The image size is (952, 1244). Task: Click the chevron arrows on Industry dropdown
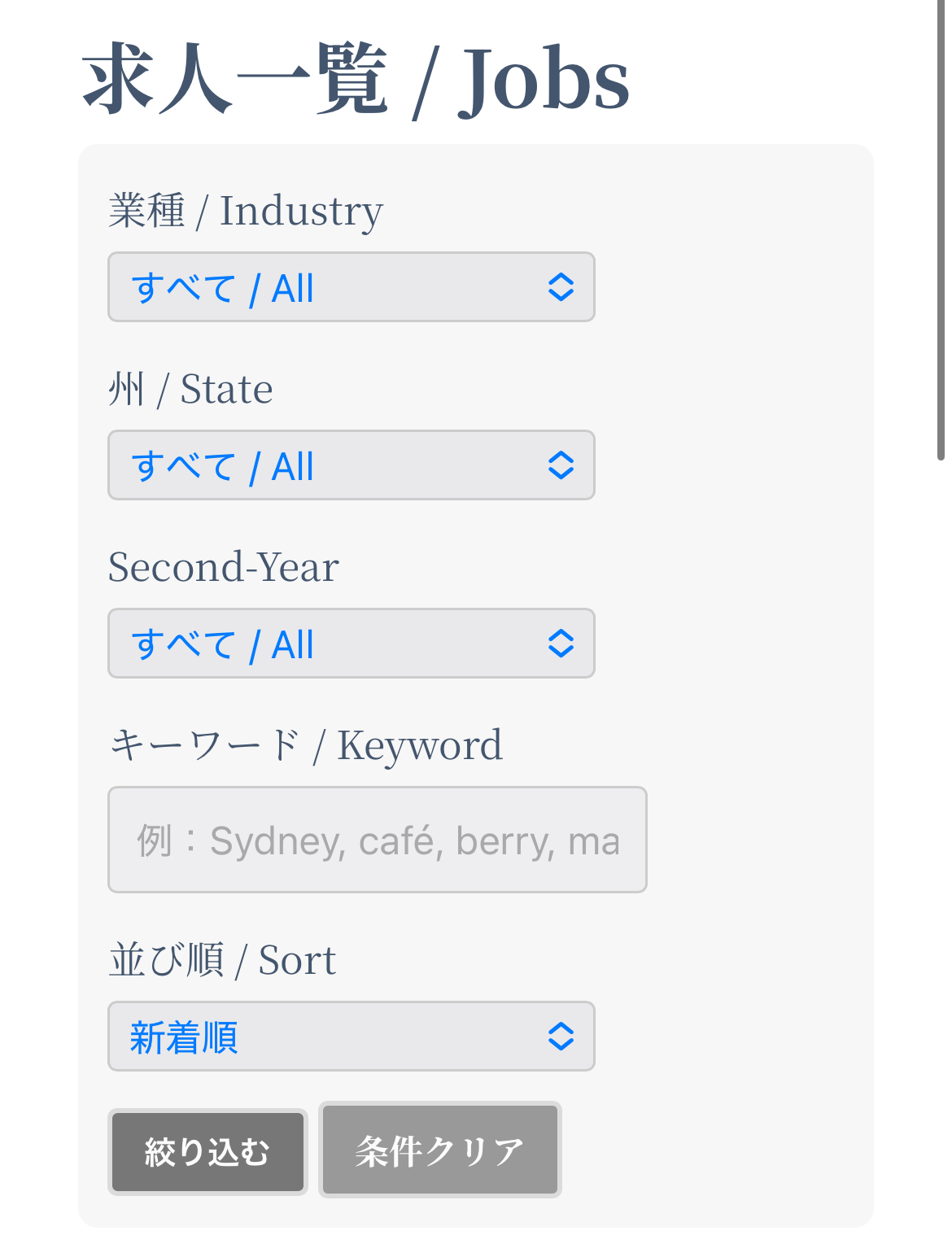[x=561, y=287]
